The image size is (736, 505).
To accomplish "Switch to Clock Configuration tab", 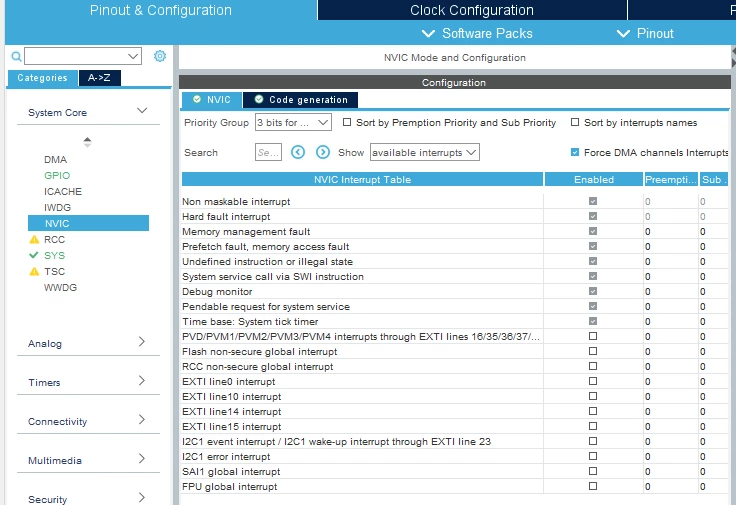I will click(x=472, y=10).
